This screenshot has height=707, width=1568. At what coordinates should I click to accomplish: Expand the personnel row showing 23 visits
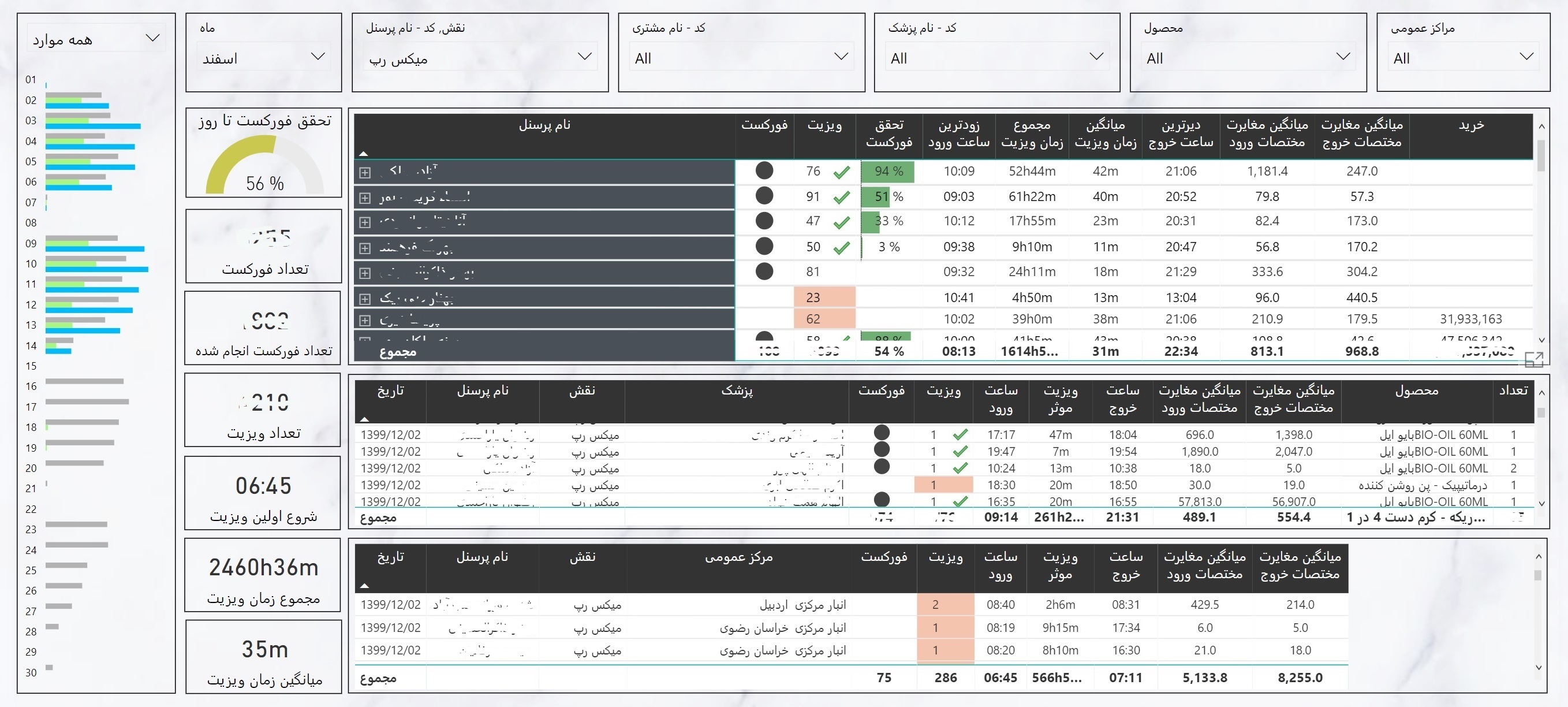(x=365, y=299)
